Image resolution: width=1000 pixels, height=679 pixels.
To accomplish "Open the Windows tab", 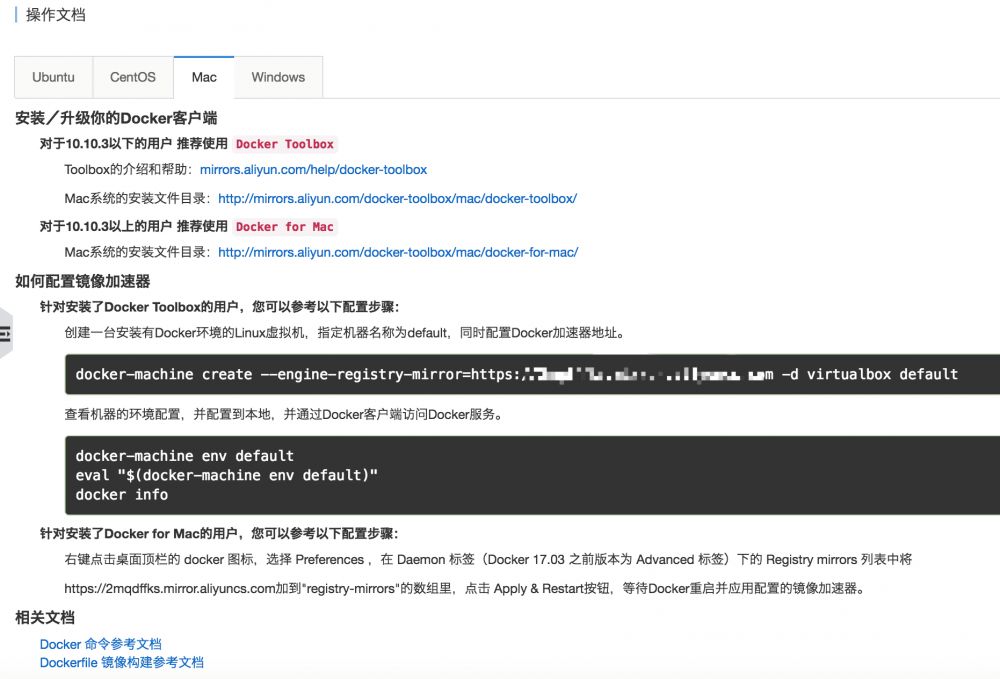I will point(278,77).
